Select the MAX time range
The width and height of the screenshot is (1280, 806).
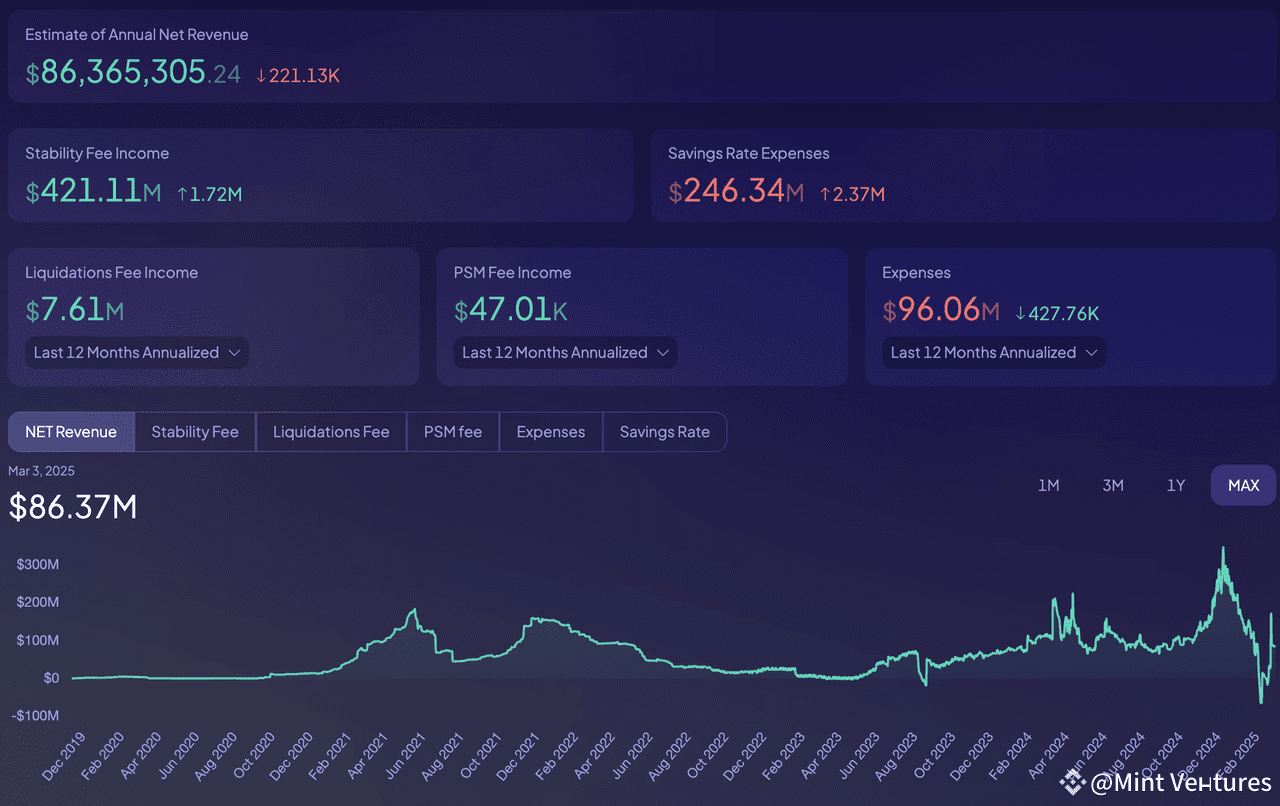click(x=1243, y=485)
